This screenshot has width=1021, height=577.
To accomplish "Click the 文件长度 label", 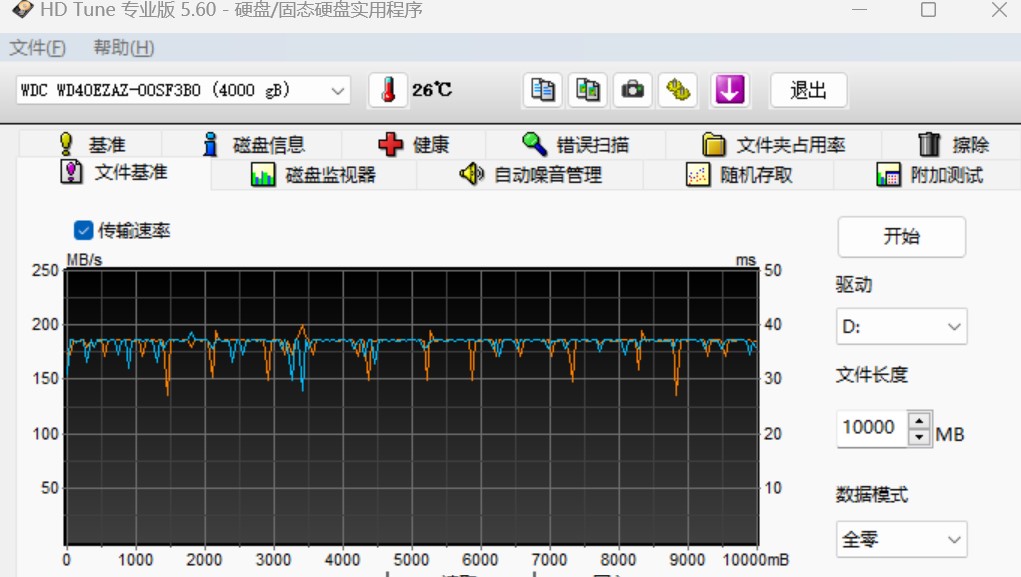I will [x=871, y=374].
